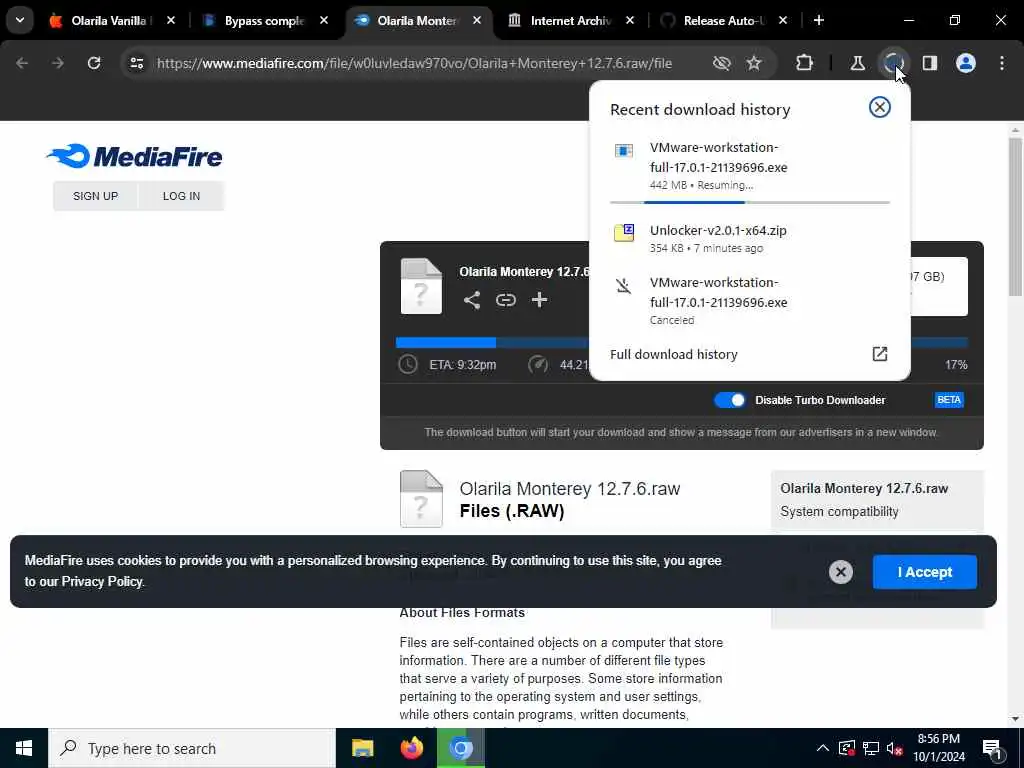This screenshot has height=768, width=1024.
Task: Click the download speed gauge icon
Action: 537,364
